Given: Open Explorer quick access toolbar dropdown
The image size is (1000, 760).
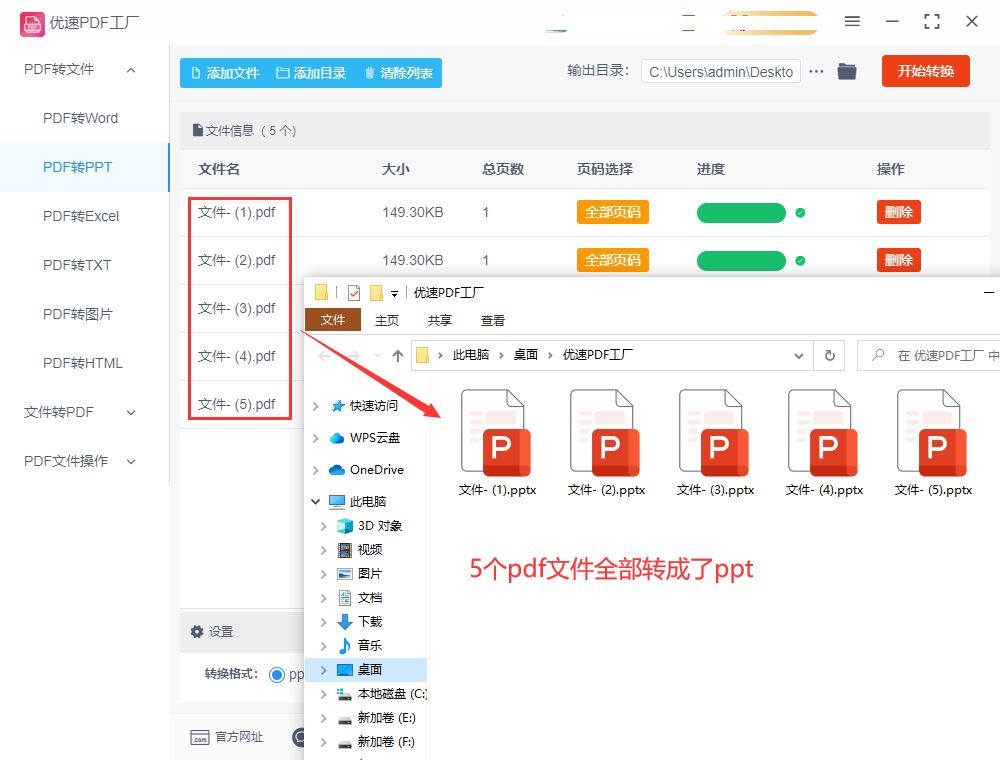Looking at the screenshot, I should [x=394, y=294].
